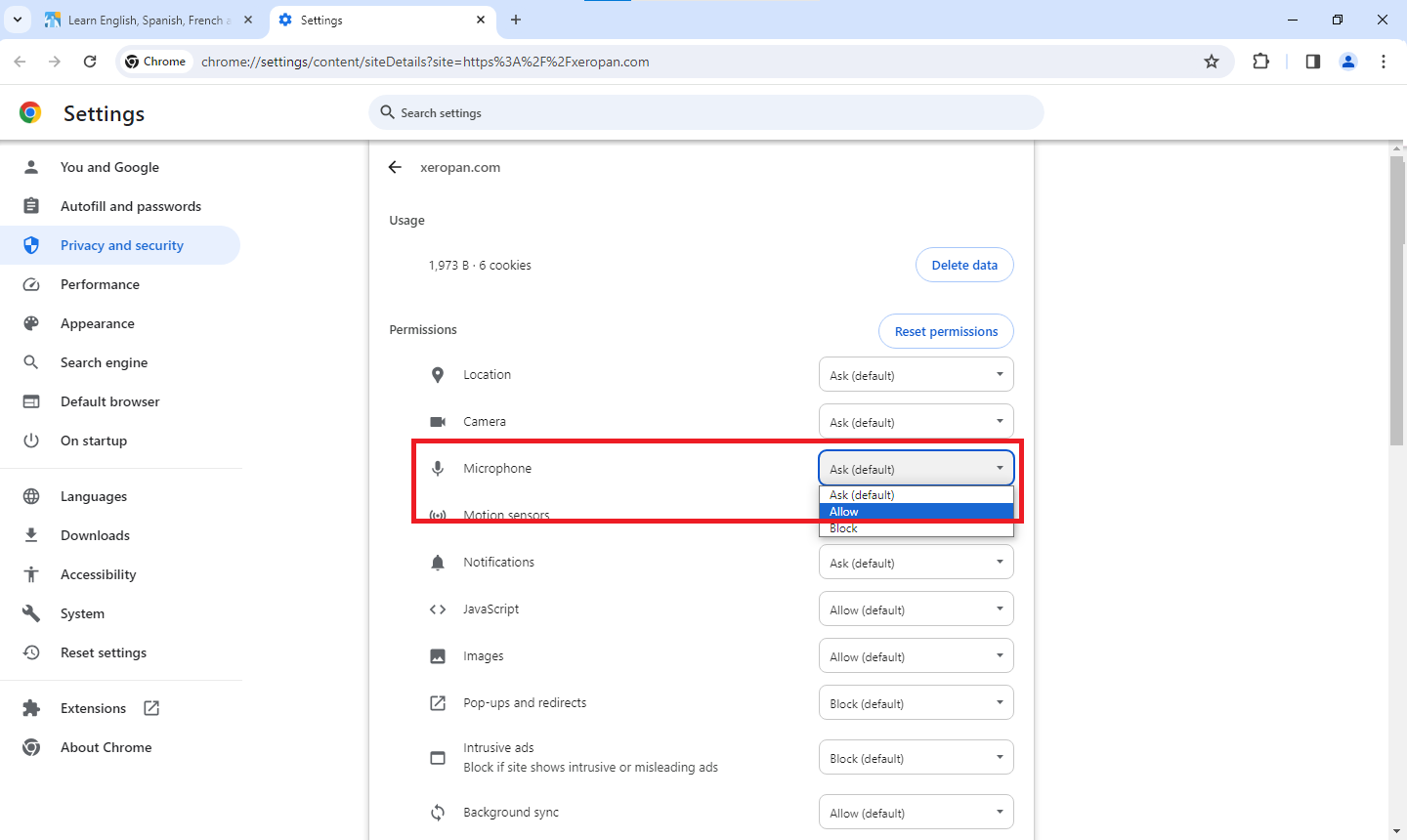The image size is (1407, 840).
Task: Open Chrome's three-dot menu
Action: pyautogui.click(x=1384, y=62)
